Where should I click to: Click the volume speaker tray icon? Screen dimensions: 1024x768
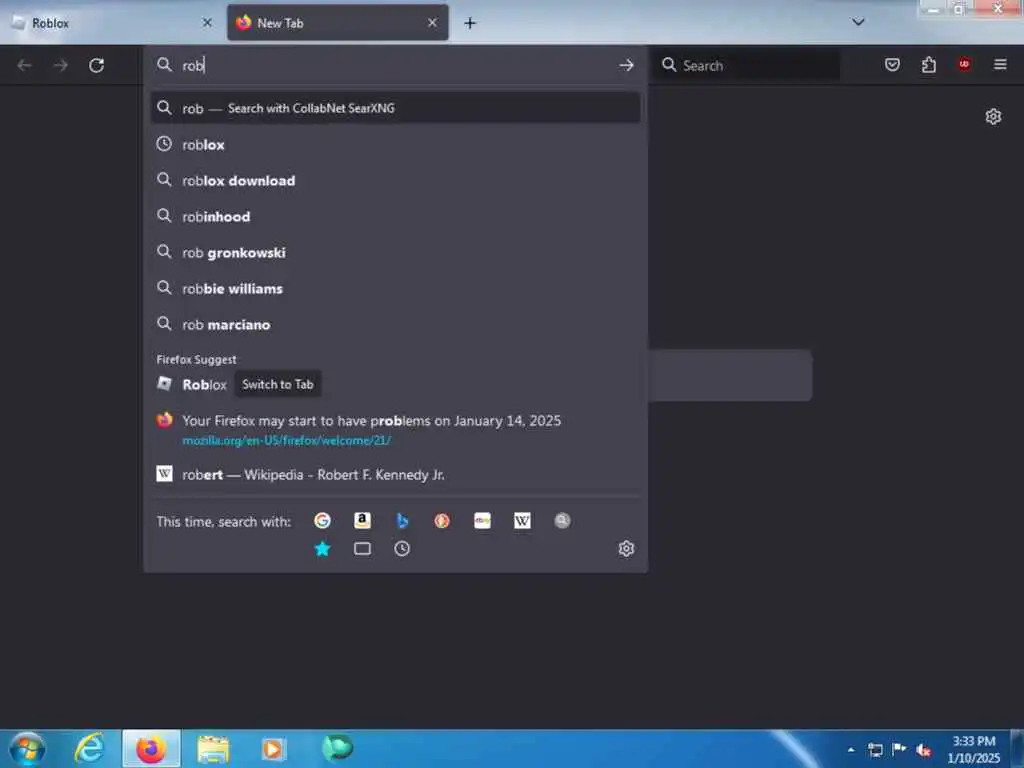pyautogui.click(x=923, y=750)
